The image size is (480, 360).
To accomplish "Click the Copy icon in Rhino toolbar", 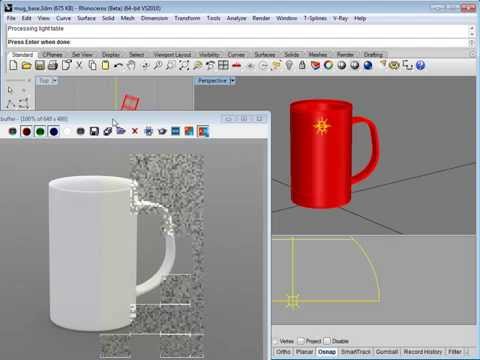I will tap(93, 65).
